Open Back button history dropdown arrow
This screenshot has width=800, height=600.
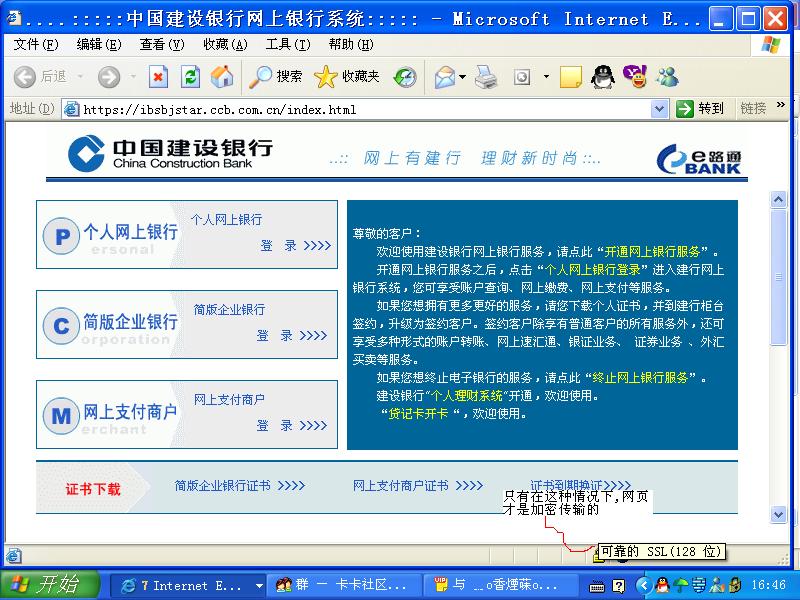pos(80,77)
